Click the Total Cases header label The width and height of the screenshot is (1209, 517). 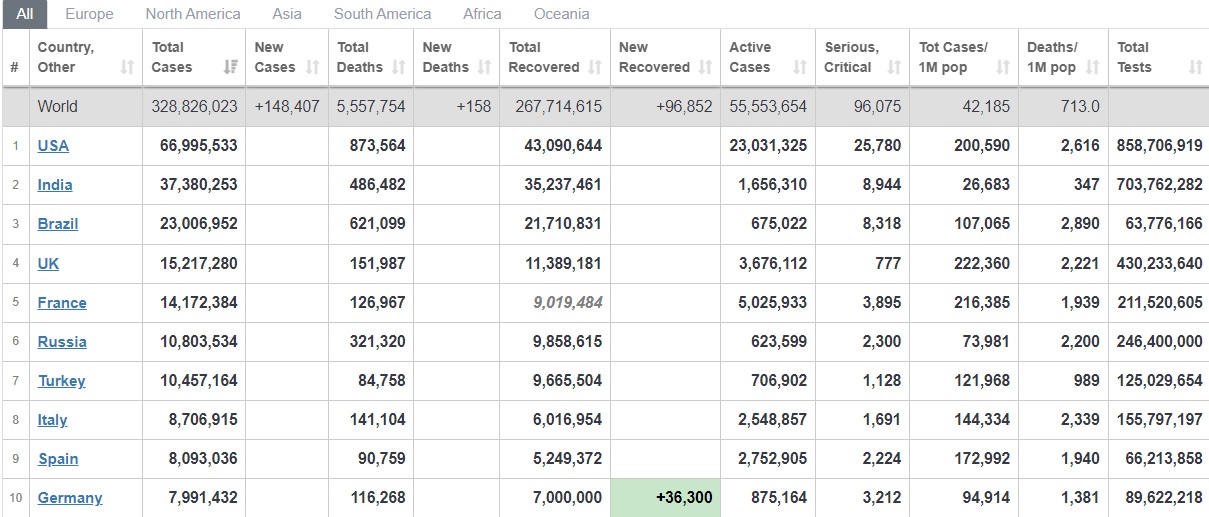click(x=172, y=57)
